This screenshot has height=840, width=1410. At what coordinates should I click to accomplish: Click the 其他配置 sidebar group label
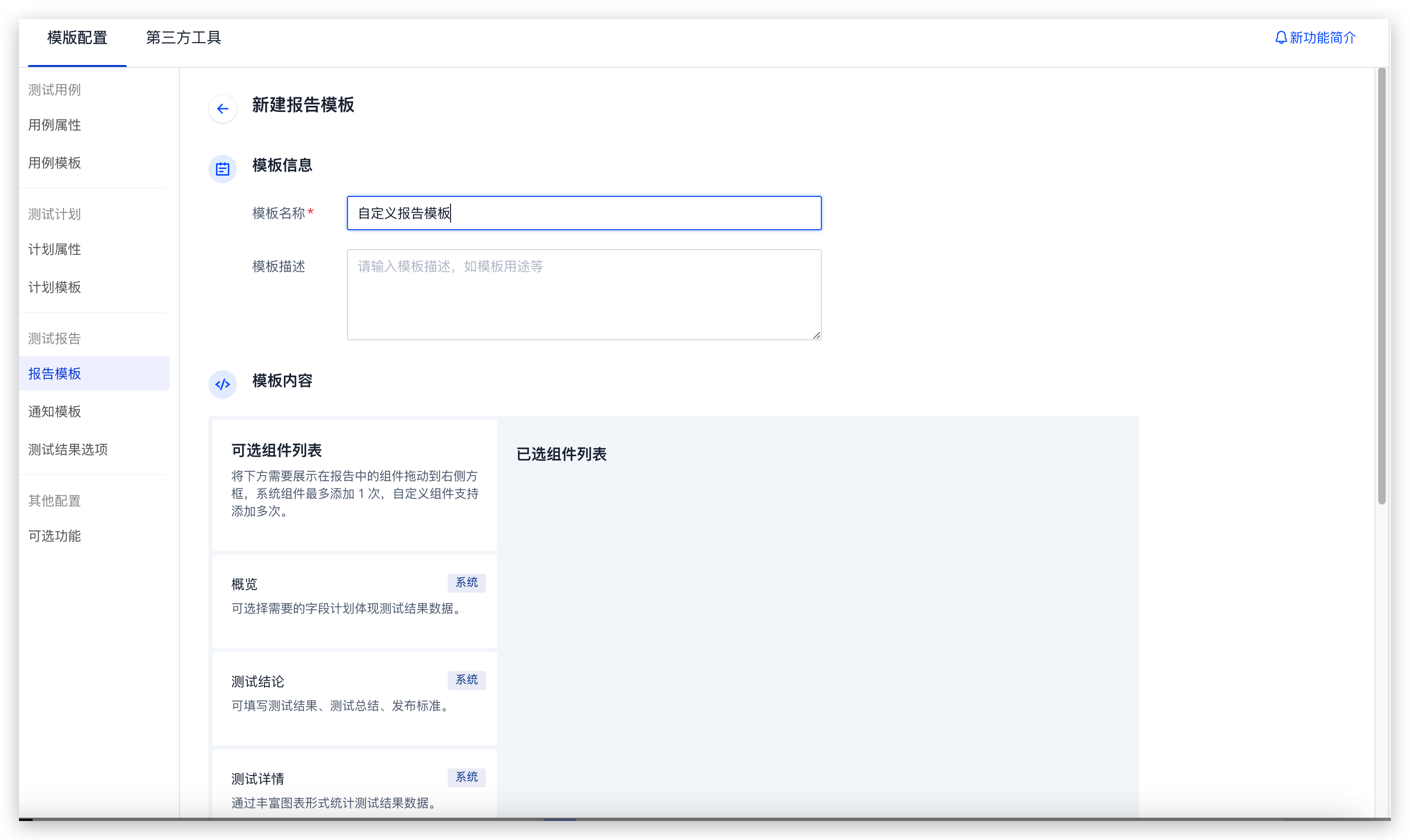point(55,501)
